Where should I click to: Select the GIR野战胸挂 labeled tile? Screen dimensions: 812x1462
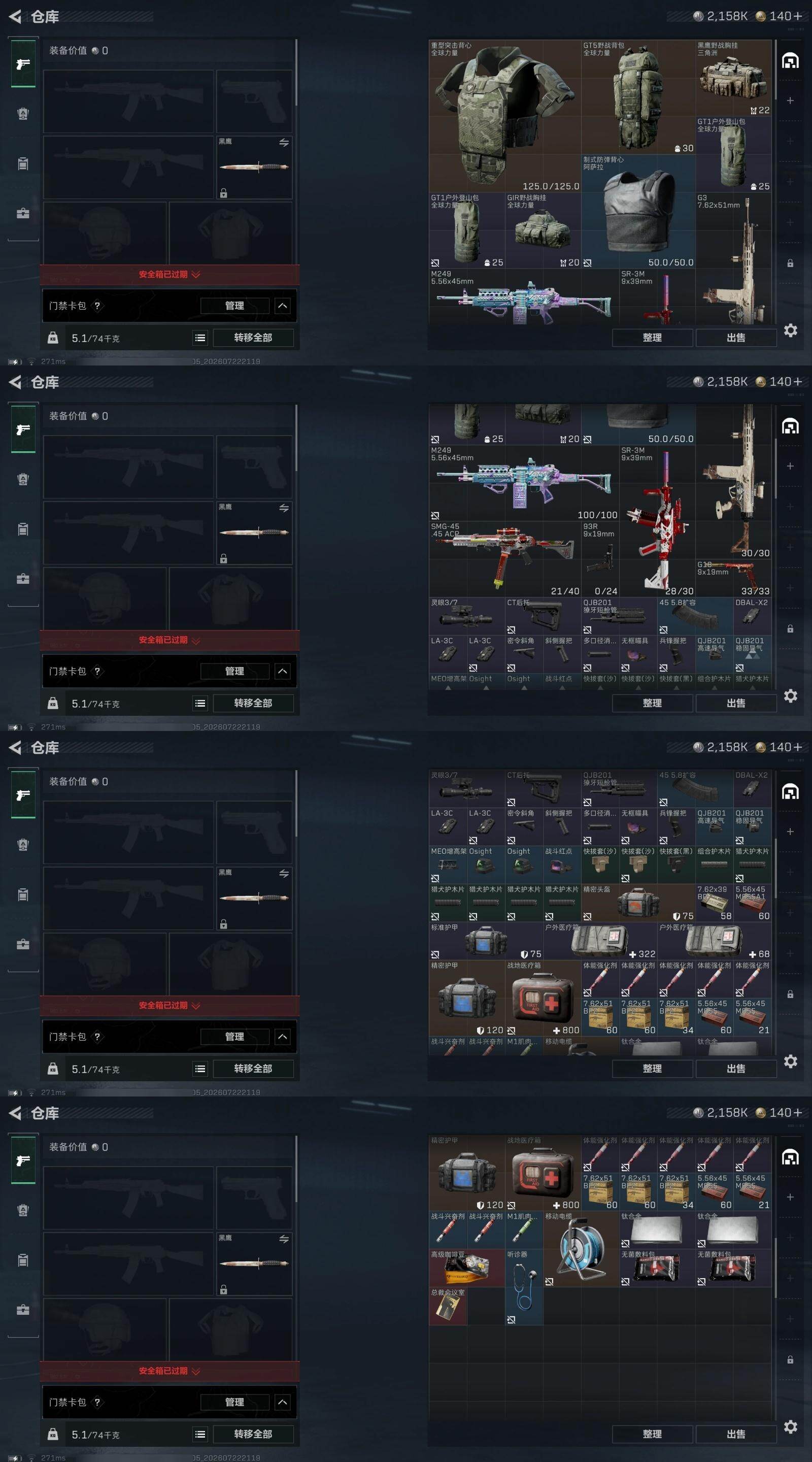[543, 230]
